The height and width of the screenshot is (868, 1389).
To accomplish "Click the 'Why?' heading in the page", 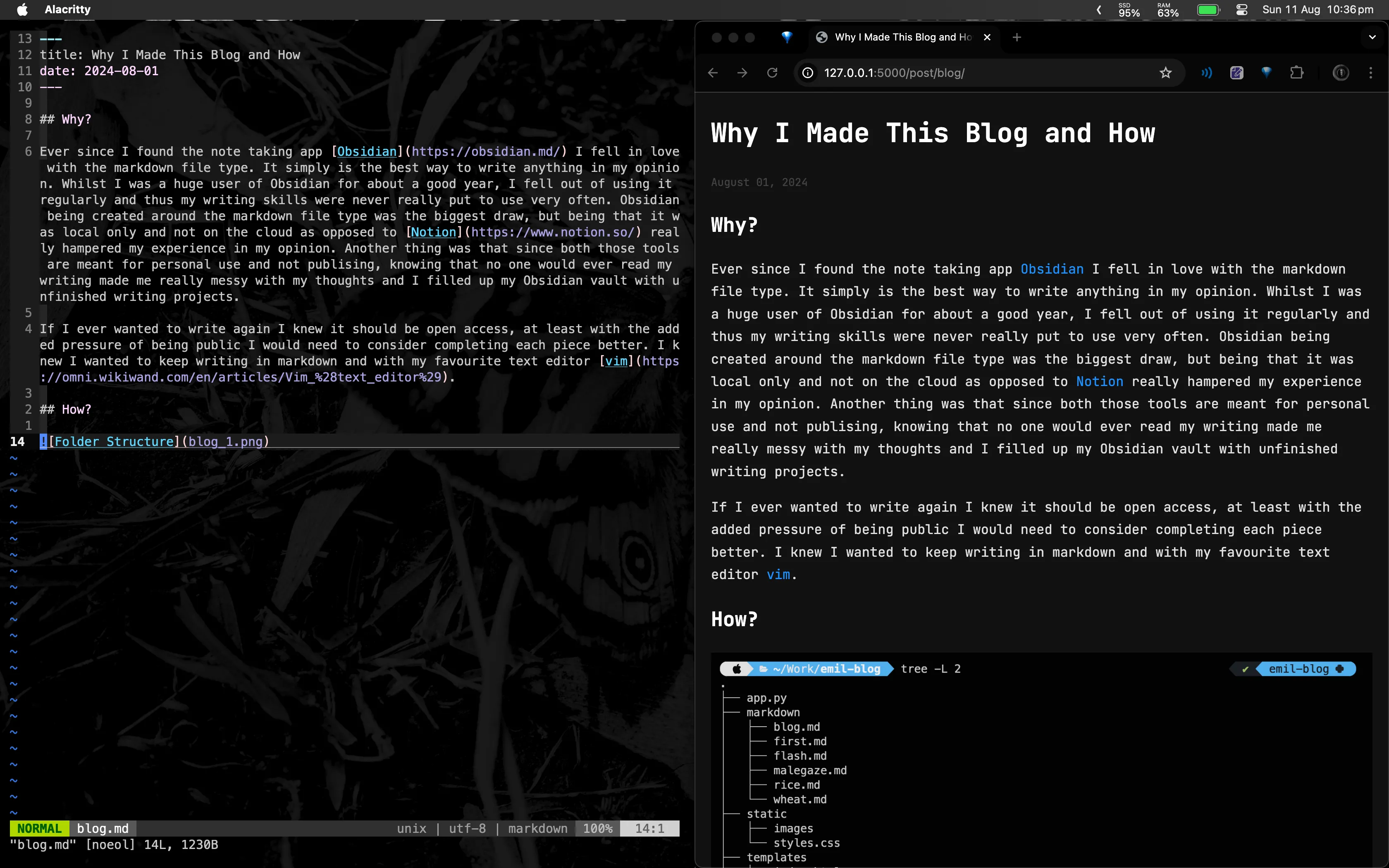I will pos(734,225).
